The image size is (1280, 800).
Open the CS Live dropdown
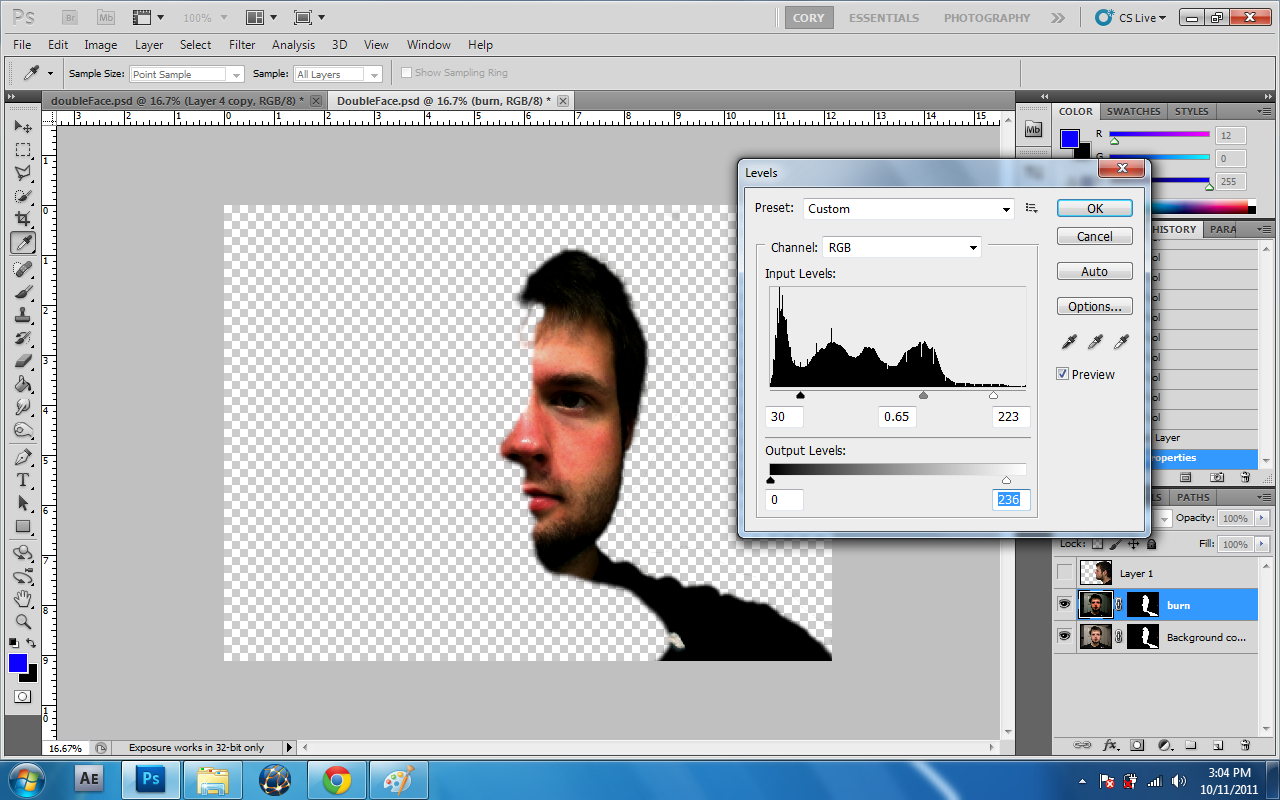[x=1131, y=17]
